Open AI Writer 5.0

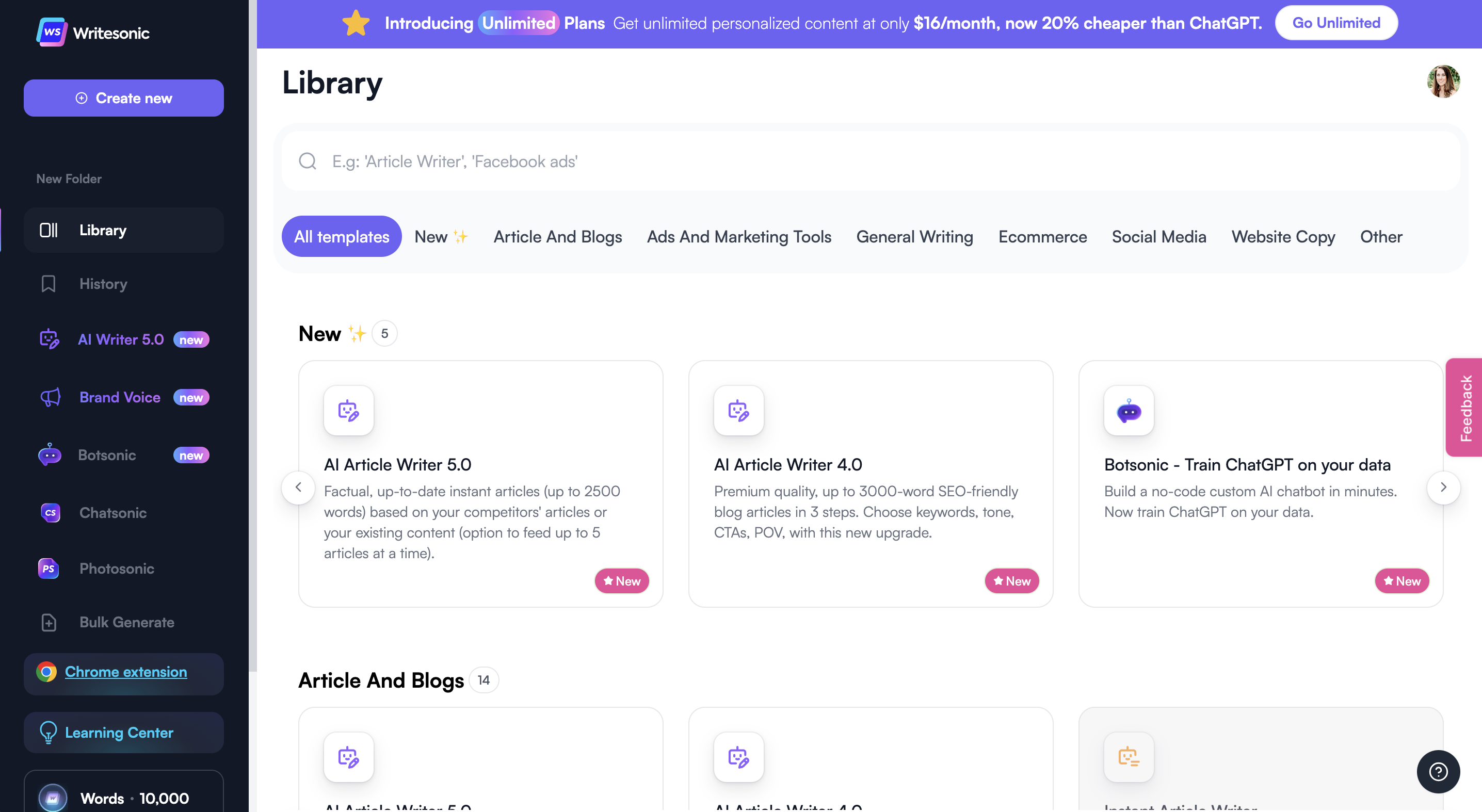coord(120,339)
